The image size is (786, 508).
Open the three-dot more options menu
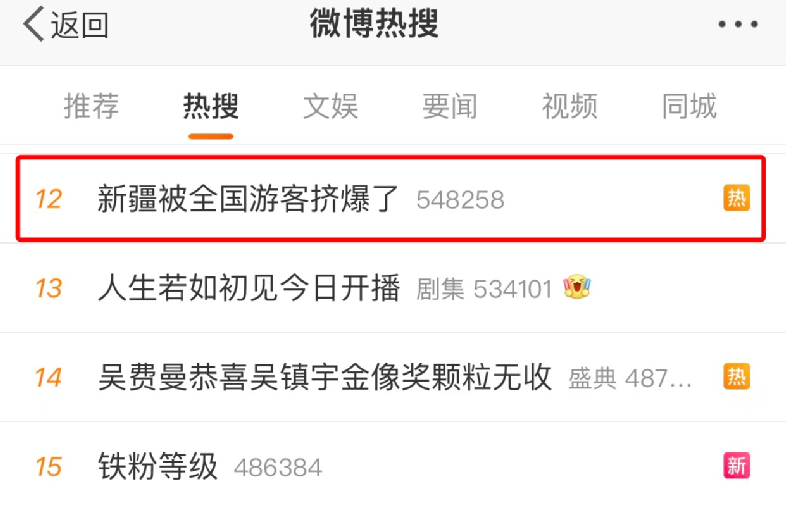tap(738, 24)
